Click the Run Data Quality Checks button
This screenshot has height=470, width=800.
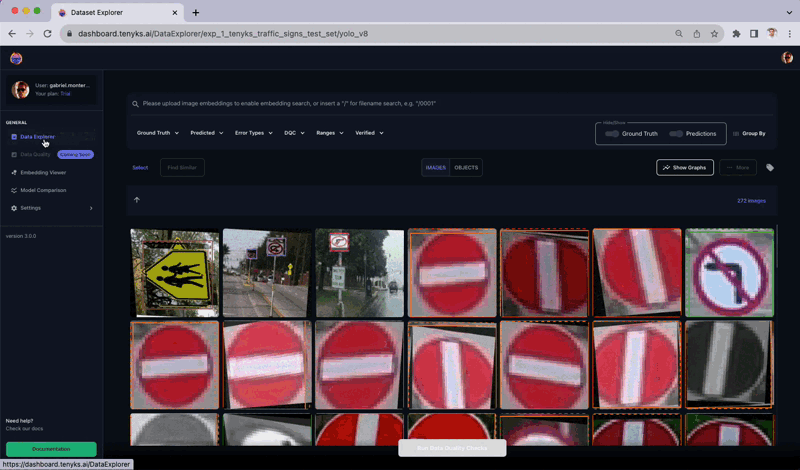452,448
